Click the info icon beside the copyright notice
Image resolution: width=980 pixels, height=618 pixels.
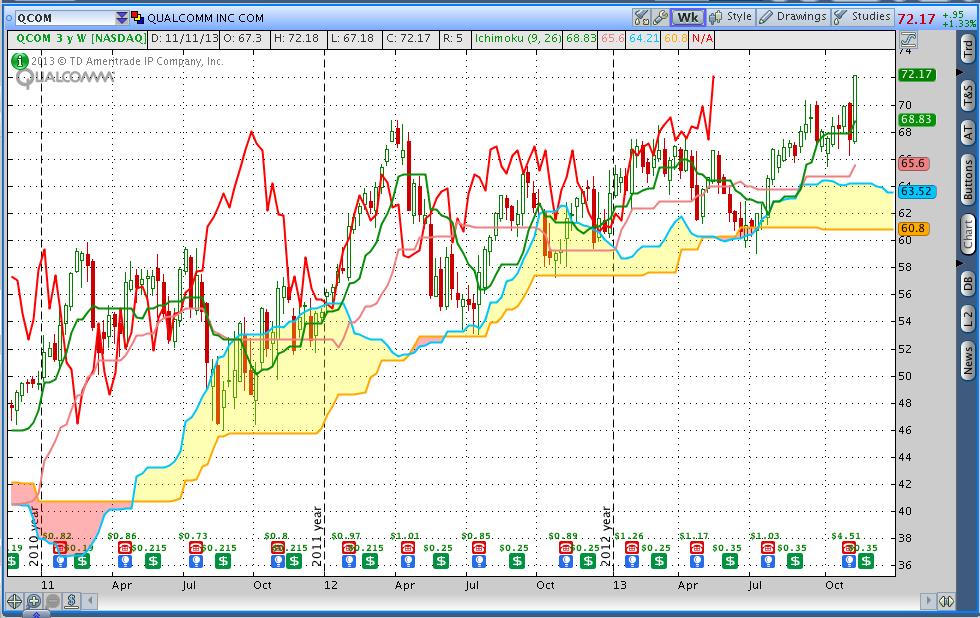pos(20,61)
